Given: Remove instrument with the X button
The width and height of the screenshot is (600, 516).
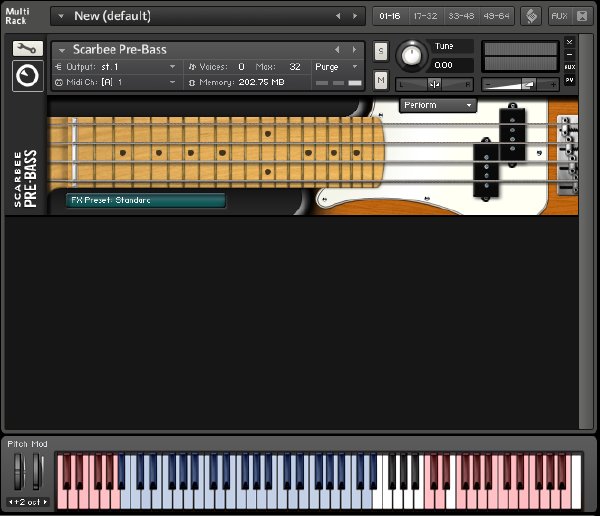Looking at the screenshot, I should pos(569,42).
